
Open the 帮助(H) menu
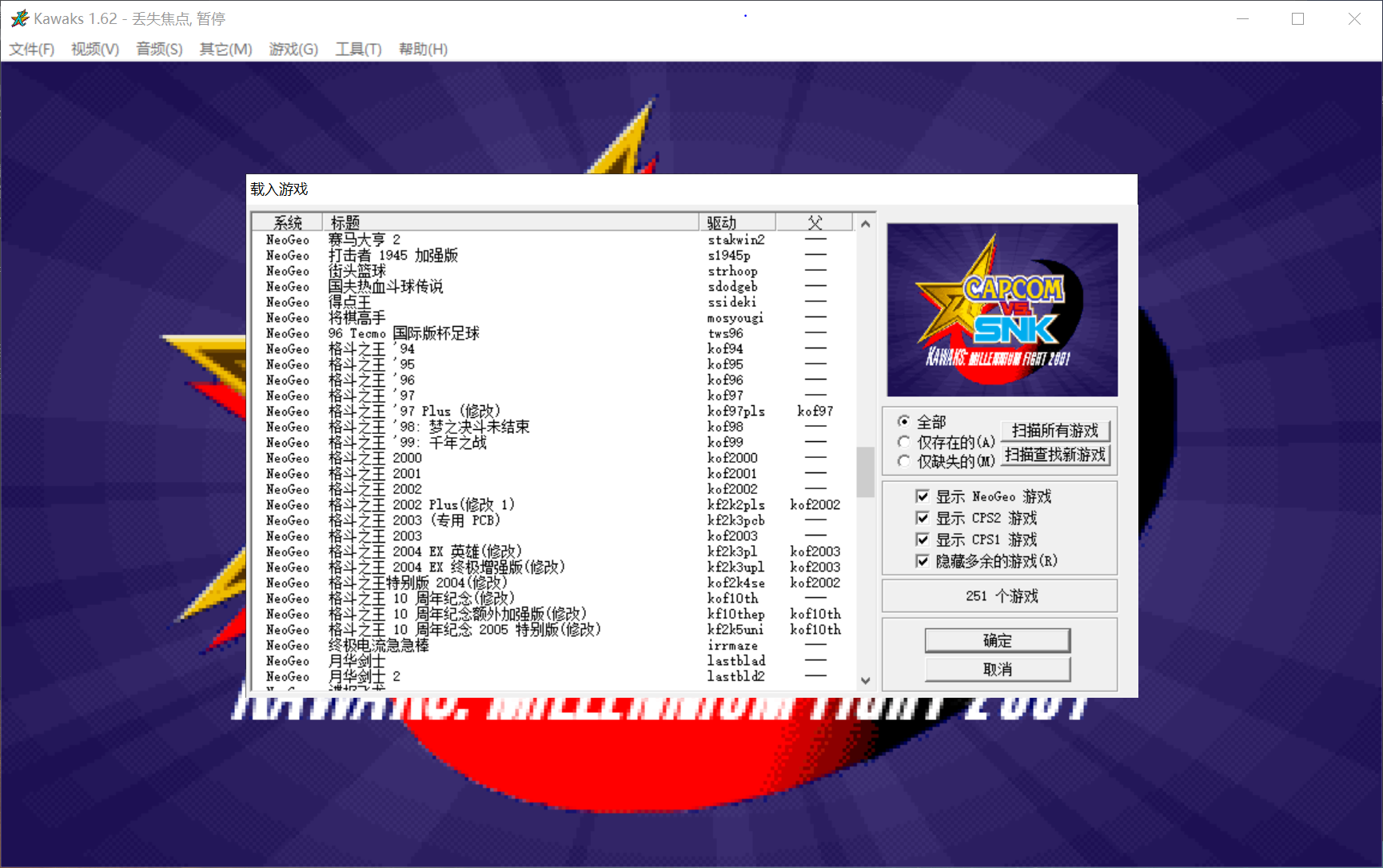[423, 49]
